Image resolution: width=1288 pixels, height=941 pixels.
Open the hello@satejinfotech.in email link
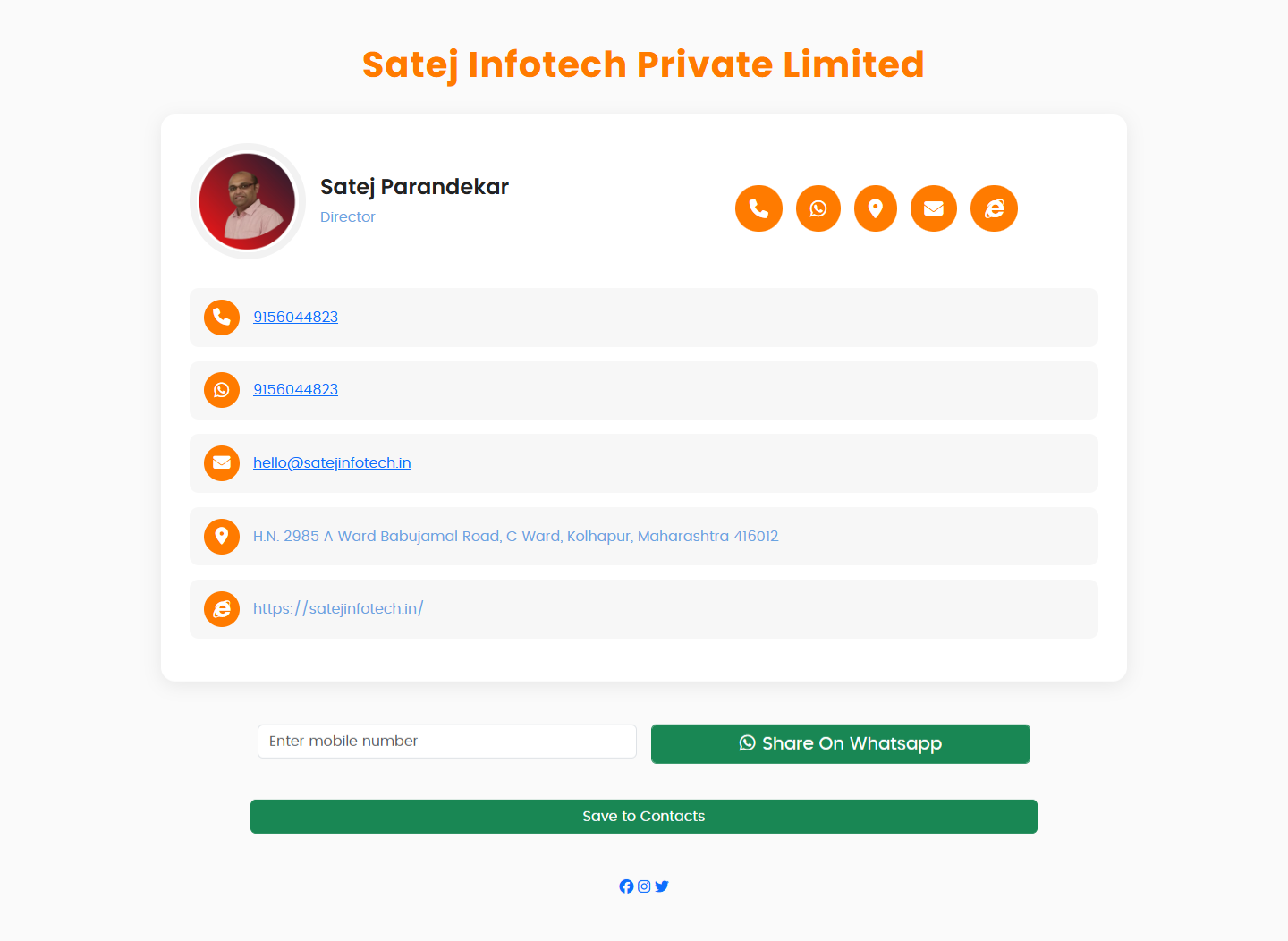coord(332,462)
